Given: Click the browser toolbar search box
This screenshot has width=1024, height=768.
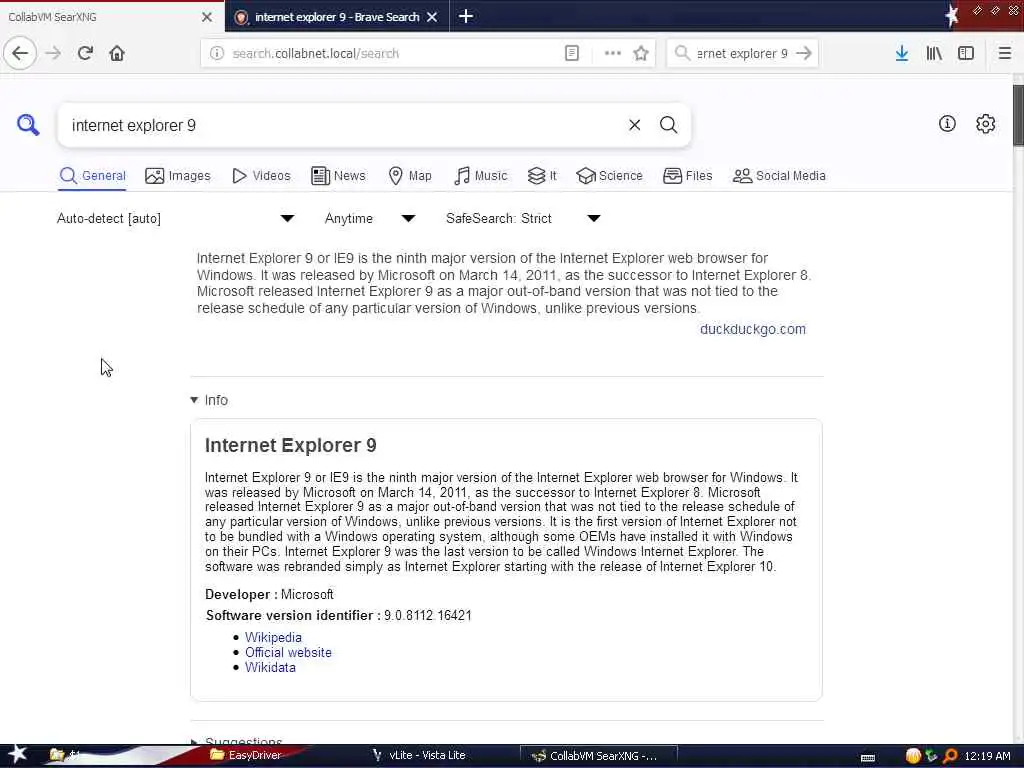Looking at the screenshot, I should [x=741, y=53].
